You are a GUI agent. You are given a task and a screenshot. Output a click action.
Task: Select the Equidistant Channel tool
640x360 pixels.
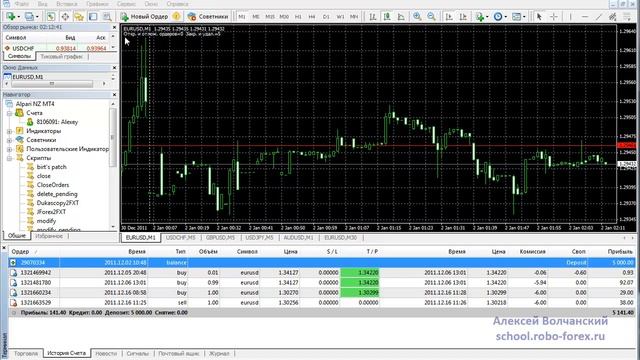(613, 17)
